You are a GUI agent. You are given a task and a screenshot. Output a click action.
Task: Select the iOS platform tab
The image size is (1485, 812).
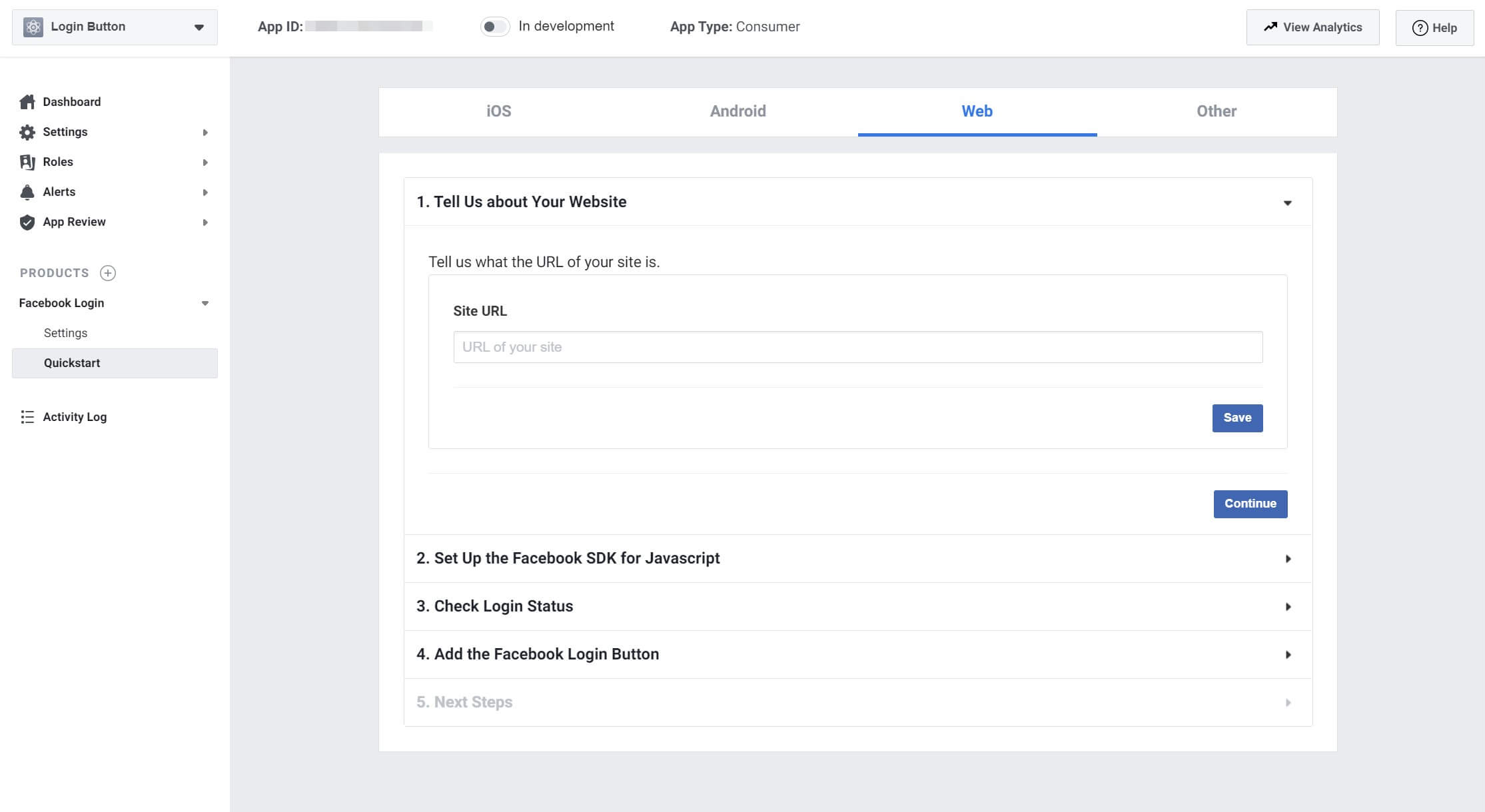click(x=499, y=111)
